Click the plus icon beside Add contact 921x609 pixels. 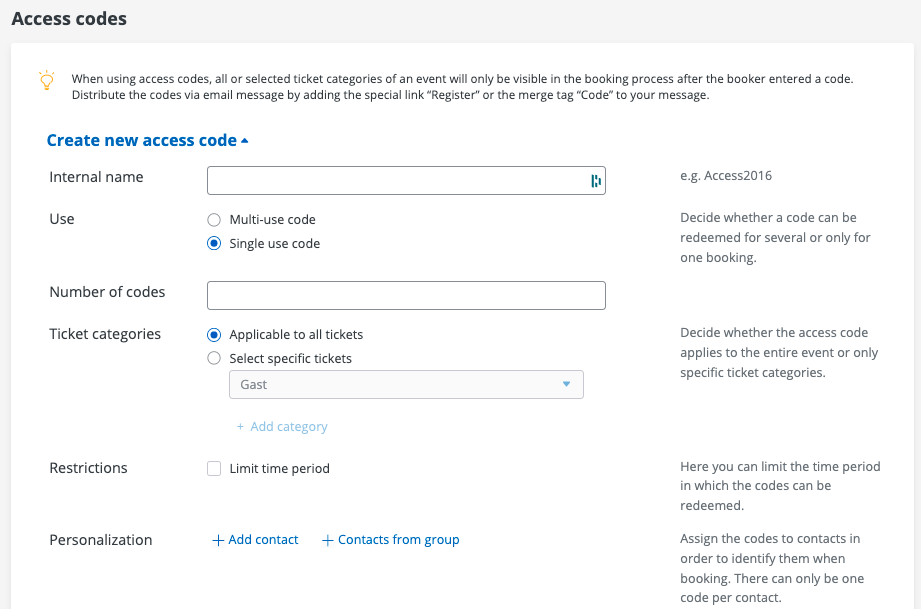(x=218, y=540)
